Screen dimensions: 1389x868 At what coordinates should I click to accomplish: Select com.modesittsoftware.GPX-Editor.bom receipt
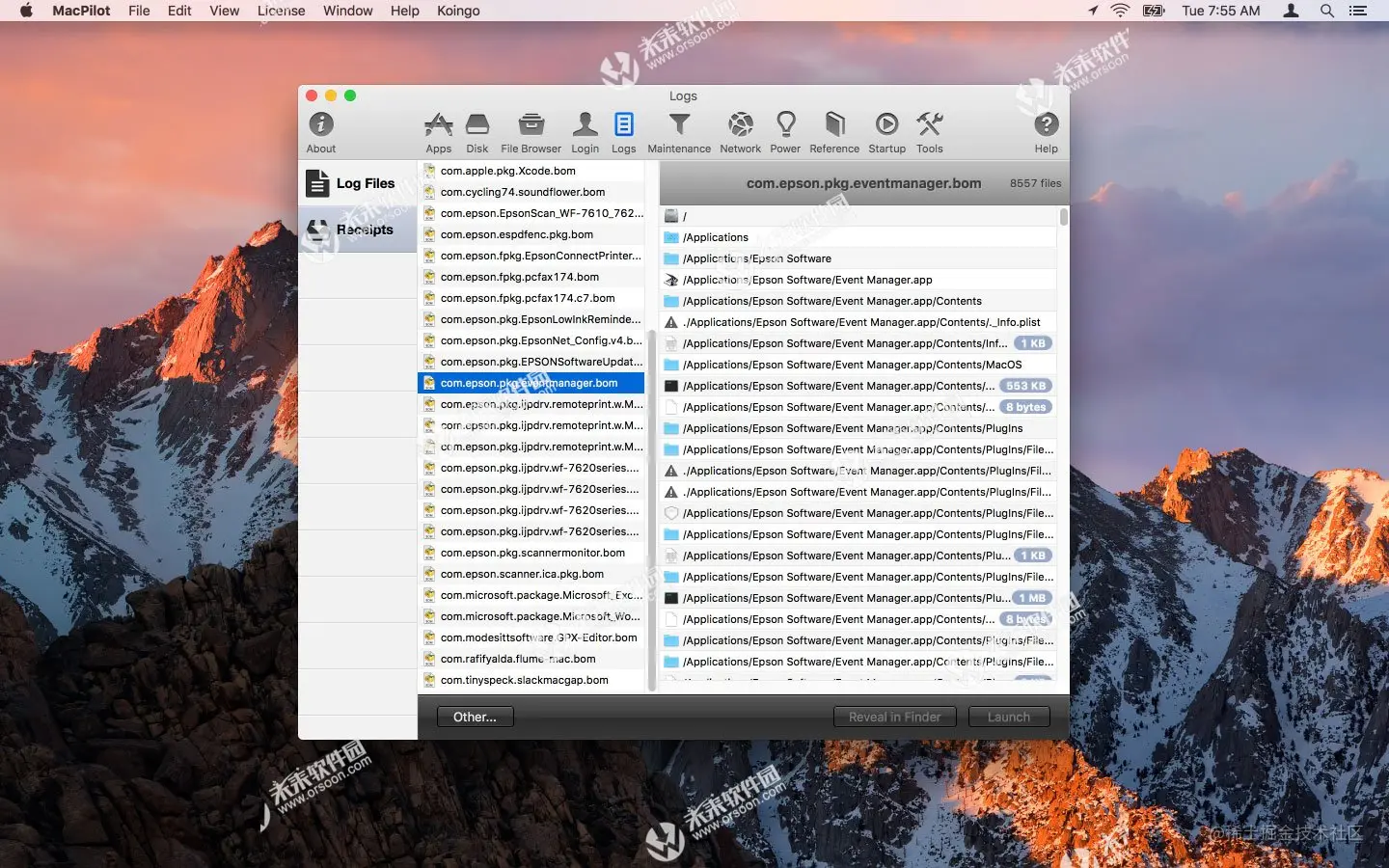(531, 637)
